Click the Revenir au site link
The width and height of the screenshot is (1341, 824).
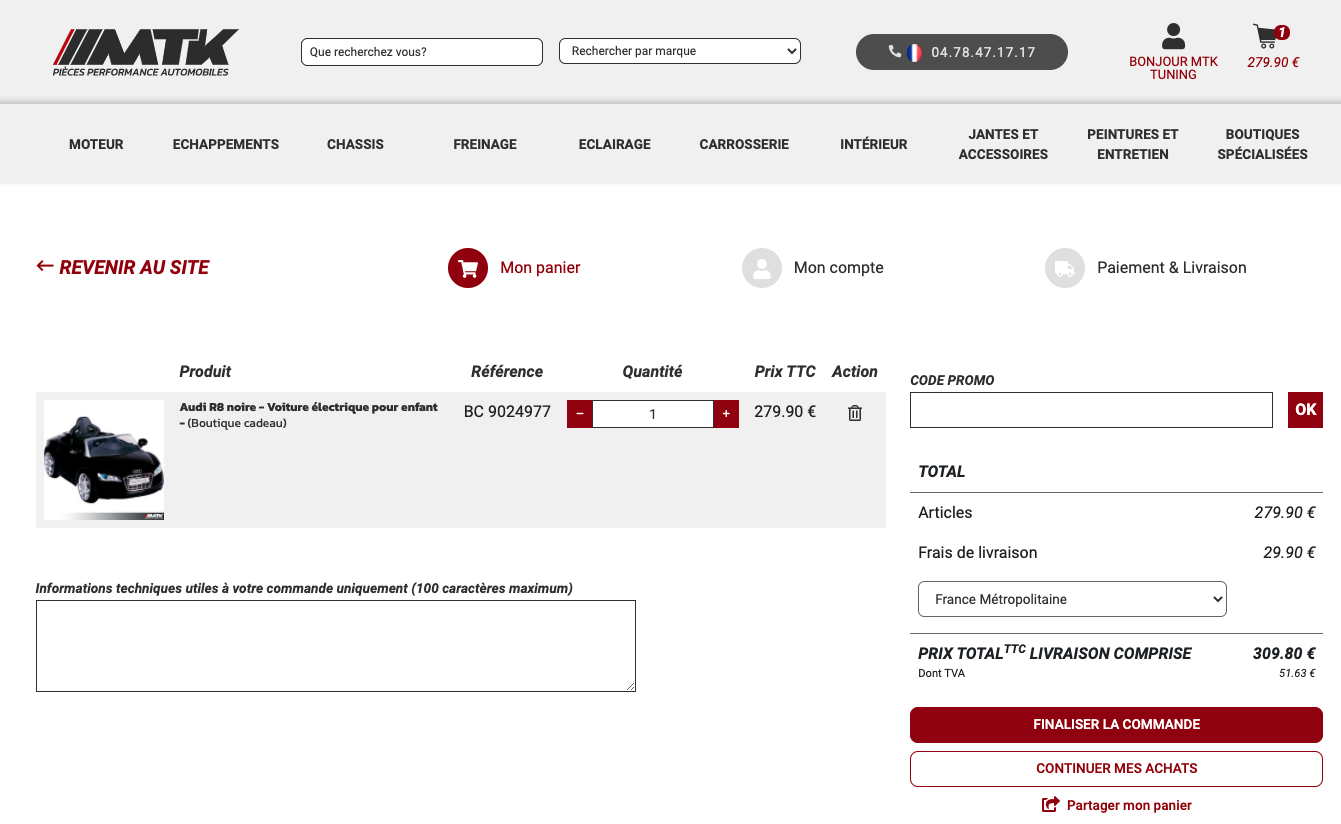click(134, 267)
